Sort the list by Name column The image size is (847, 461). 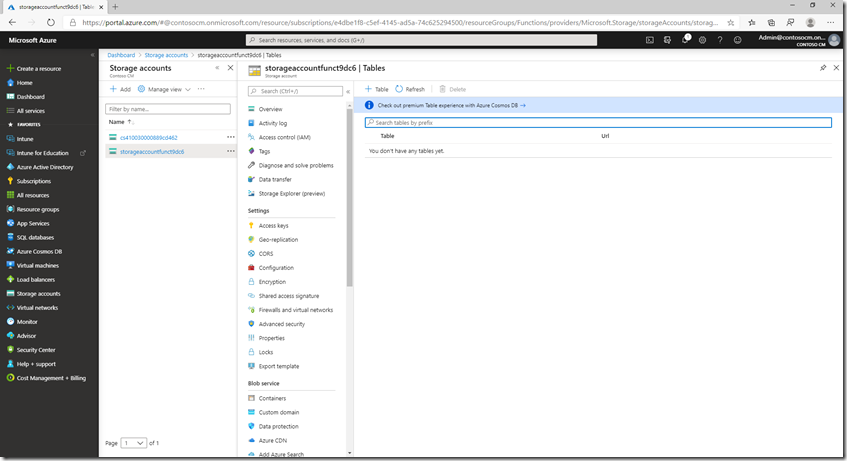pos(117,121)
